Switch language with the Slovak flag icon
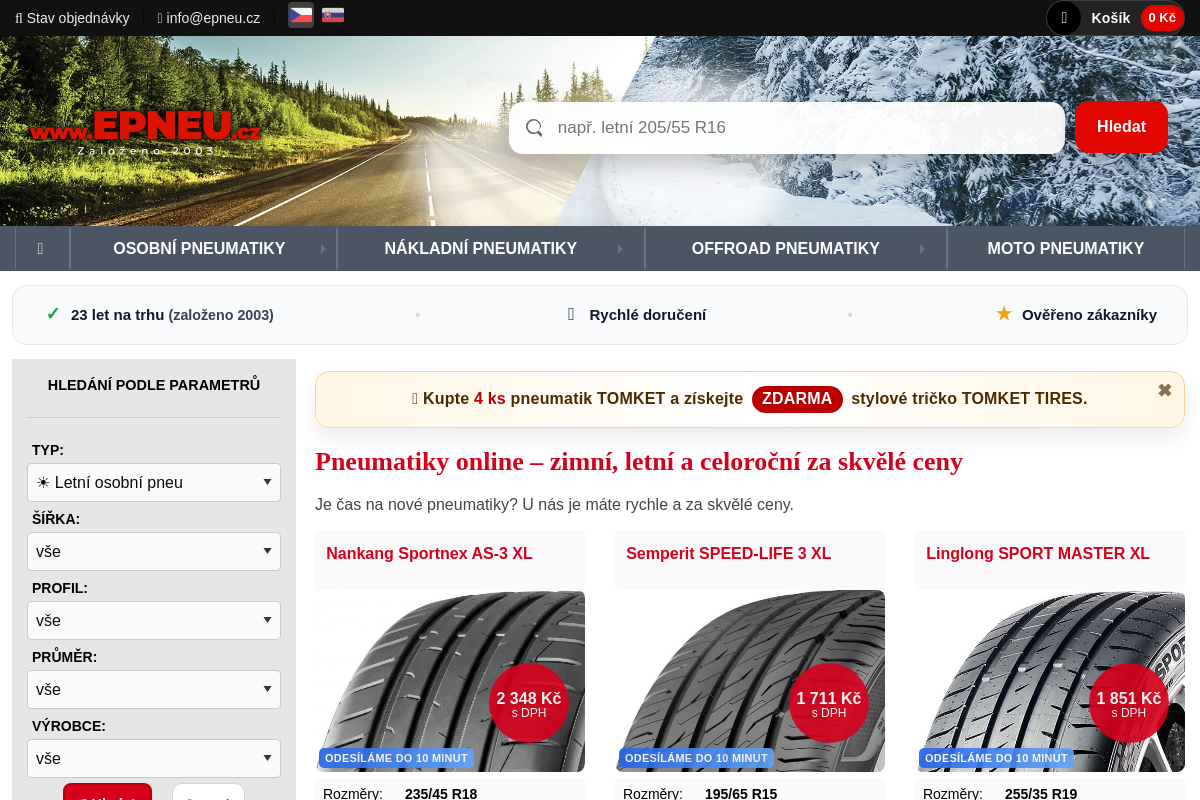The width and height of the screenshot is (1200, 800). pyautogui.click(x=333, y=15)
